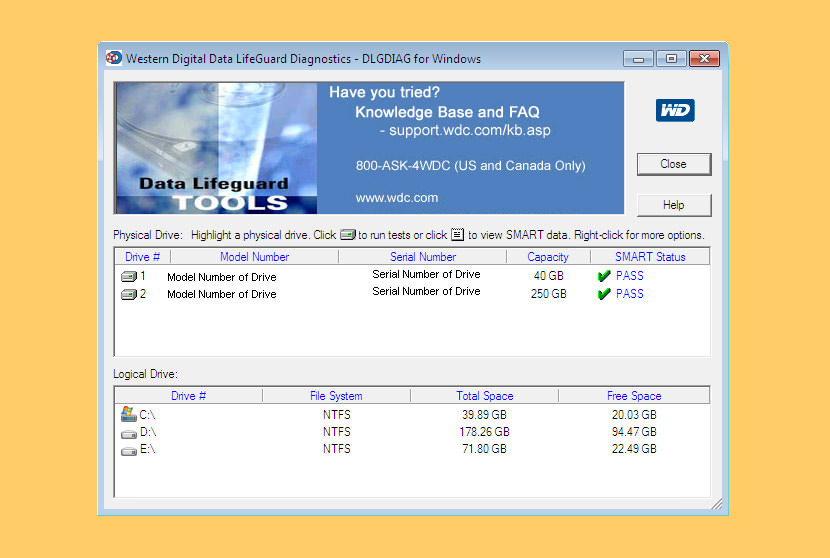Open the Help button
Screen dimensions: 830x558
click(x=674, y=205)
